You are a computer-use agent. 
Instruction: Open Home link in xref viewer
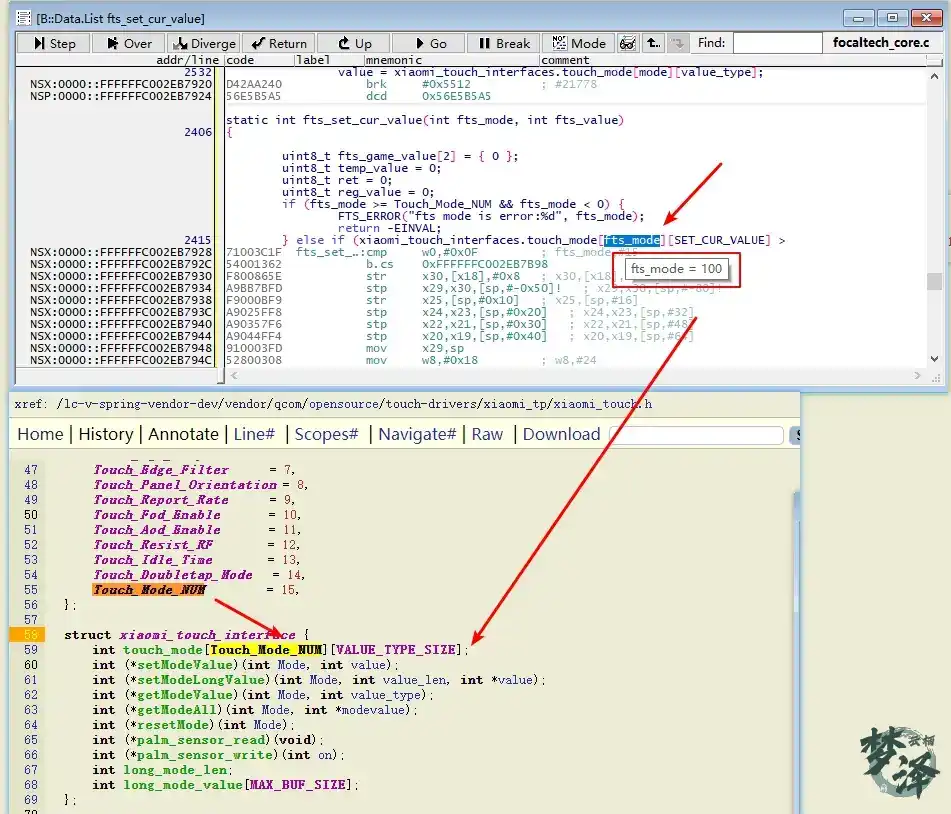pyautogui.click(x=40, y=434)
